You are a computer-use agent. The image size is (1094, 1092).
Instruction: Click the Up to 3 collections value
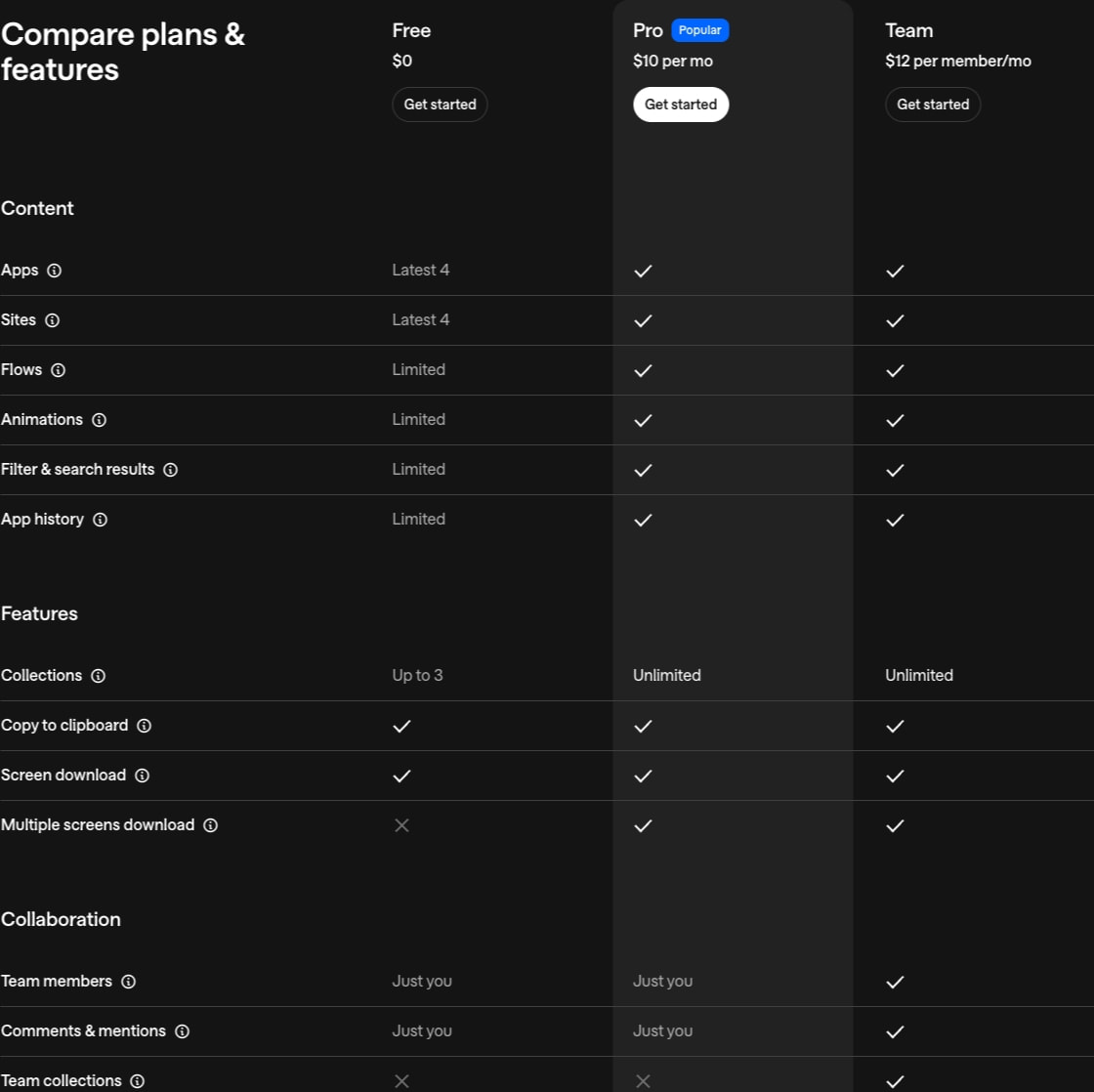pos(417,676)
